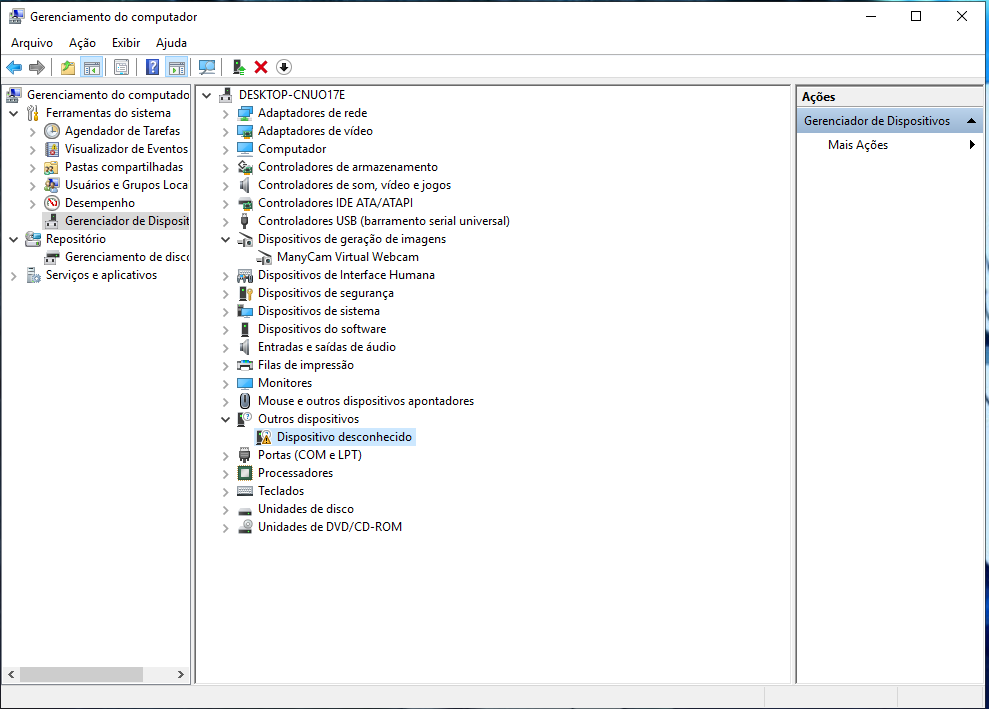The height and width of the screenshot is (709, 989).
Task: Expand Adaptadores de rede node
Action: point(226,113)
